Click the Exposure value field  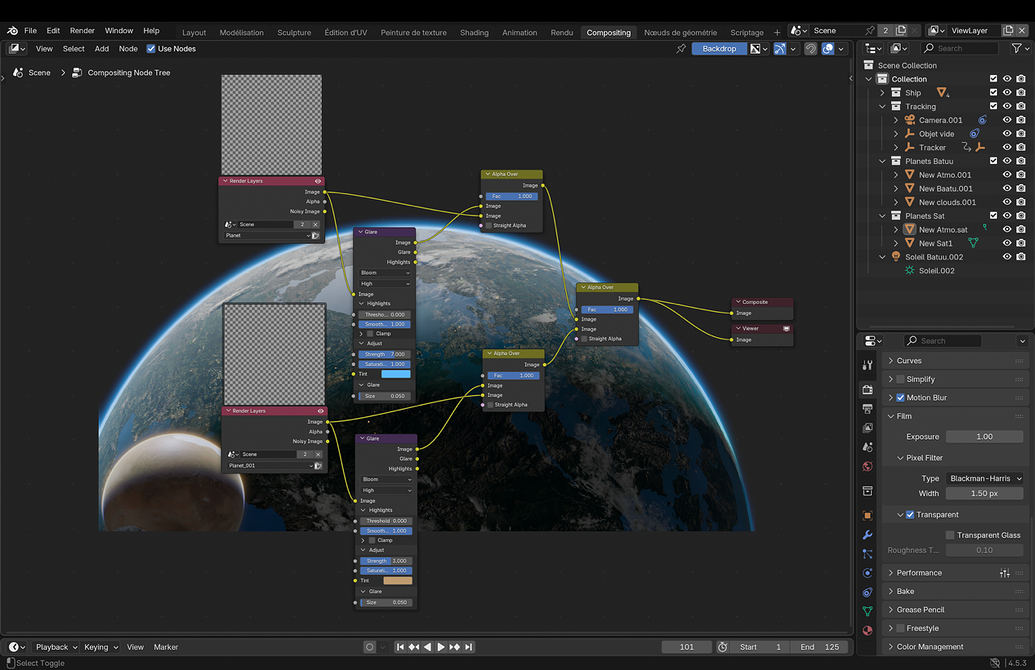(x=984, y=437)
